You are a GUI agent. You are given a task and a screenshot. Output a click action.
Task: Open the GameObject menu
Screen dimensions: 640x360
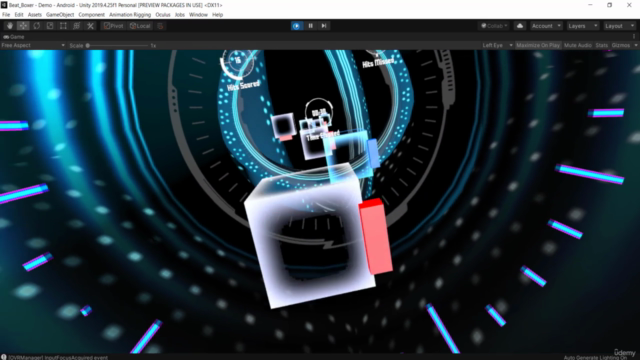pyautogui.click(x=60, y=15)
